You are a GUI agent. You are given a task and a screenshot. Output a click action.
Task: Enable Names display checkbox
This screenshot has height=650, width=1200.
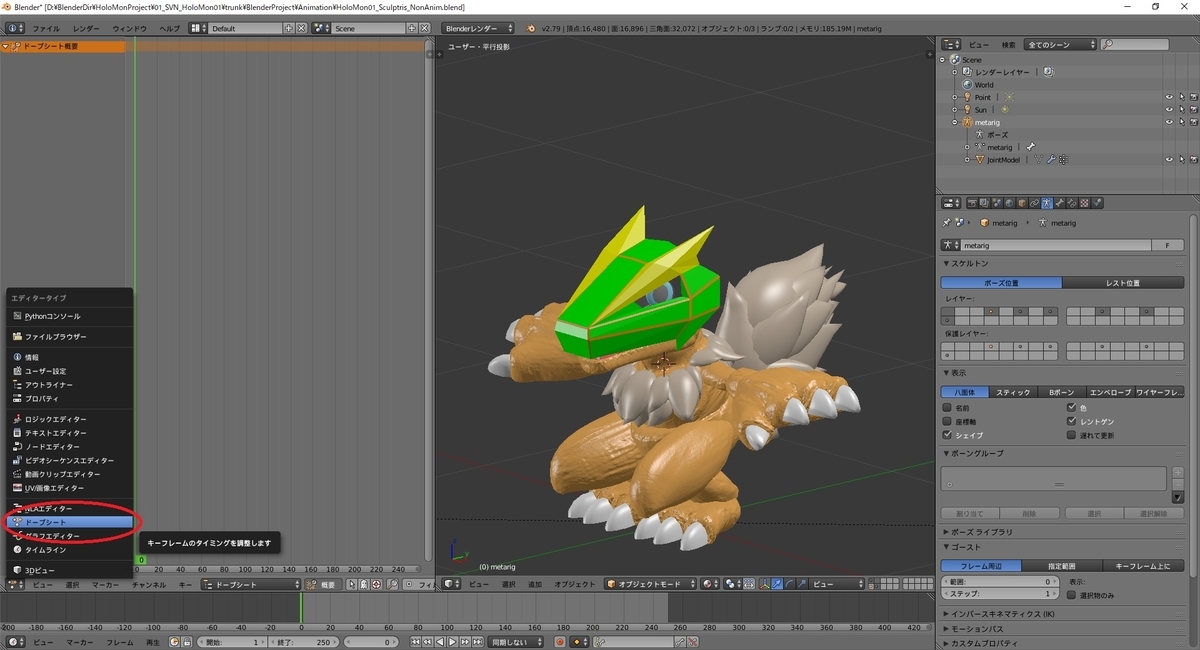(x=948, y=408)
